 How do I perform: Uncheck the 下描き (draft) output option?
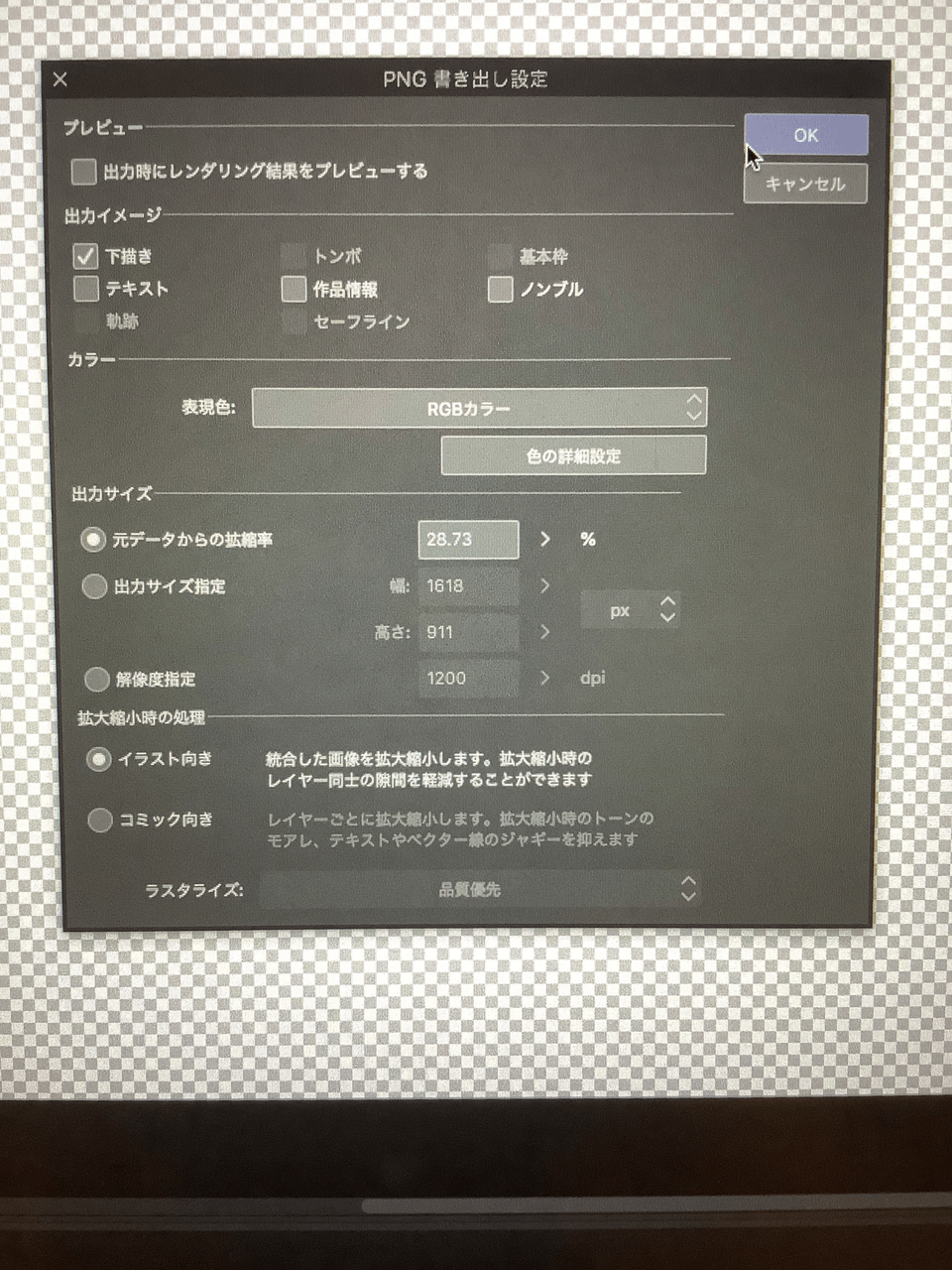[86, 256]
